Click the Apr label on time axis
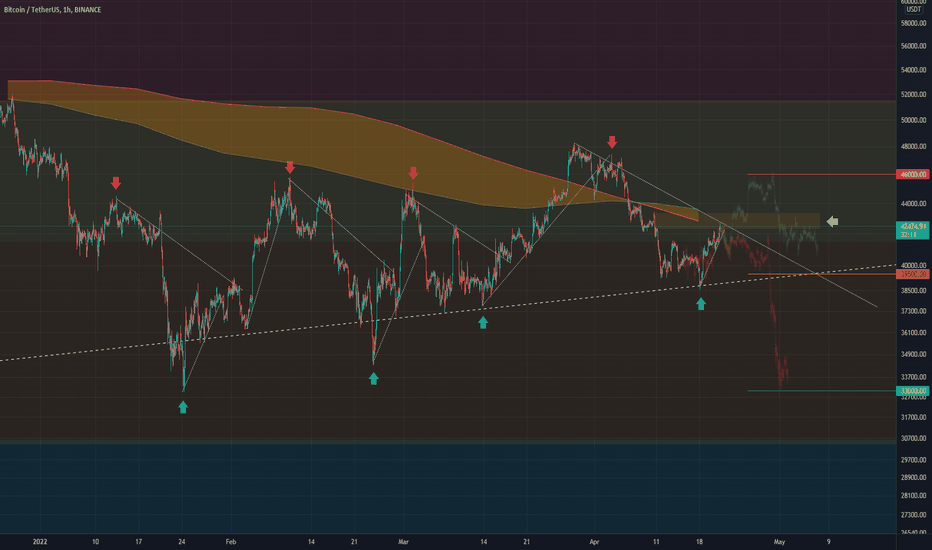The height and width of the screenshot is (550, 932). point(594,542)
